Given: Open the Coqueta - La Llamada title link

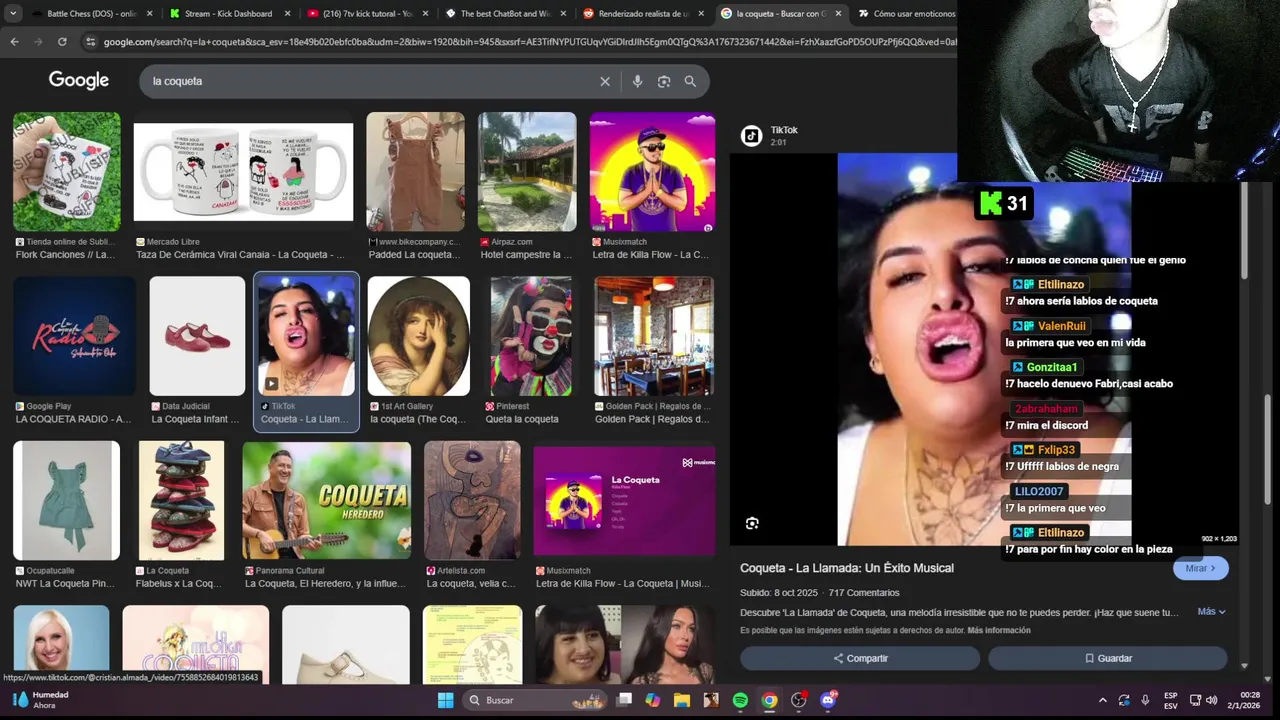Looking at the screenshot, I should (847, 568).
